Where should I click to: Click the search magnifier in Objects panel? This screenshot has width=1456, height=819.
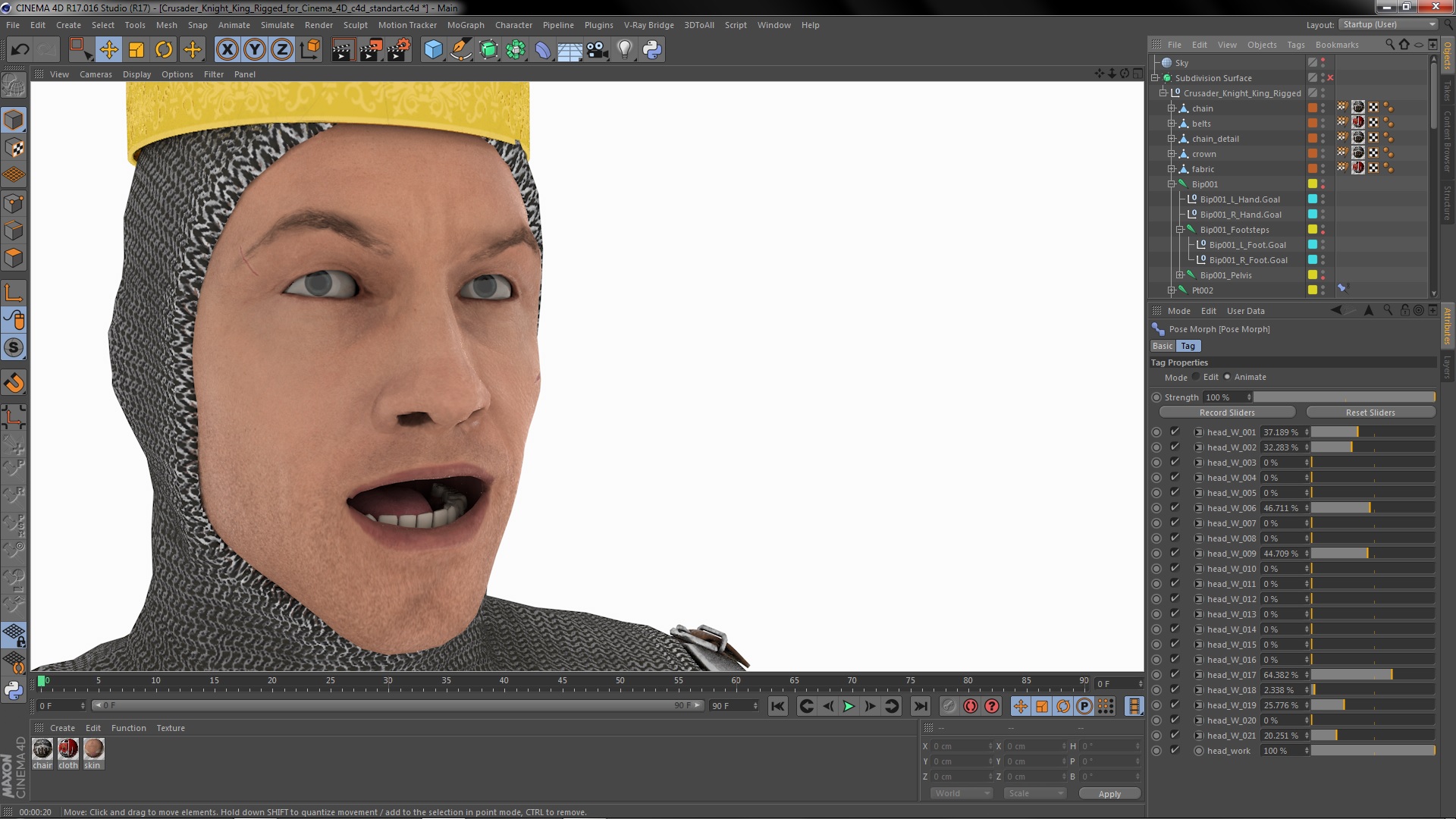1389,45
